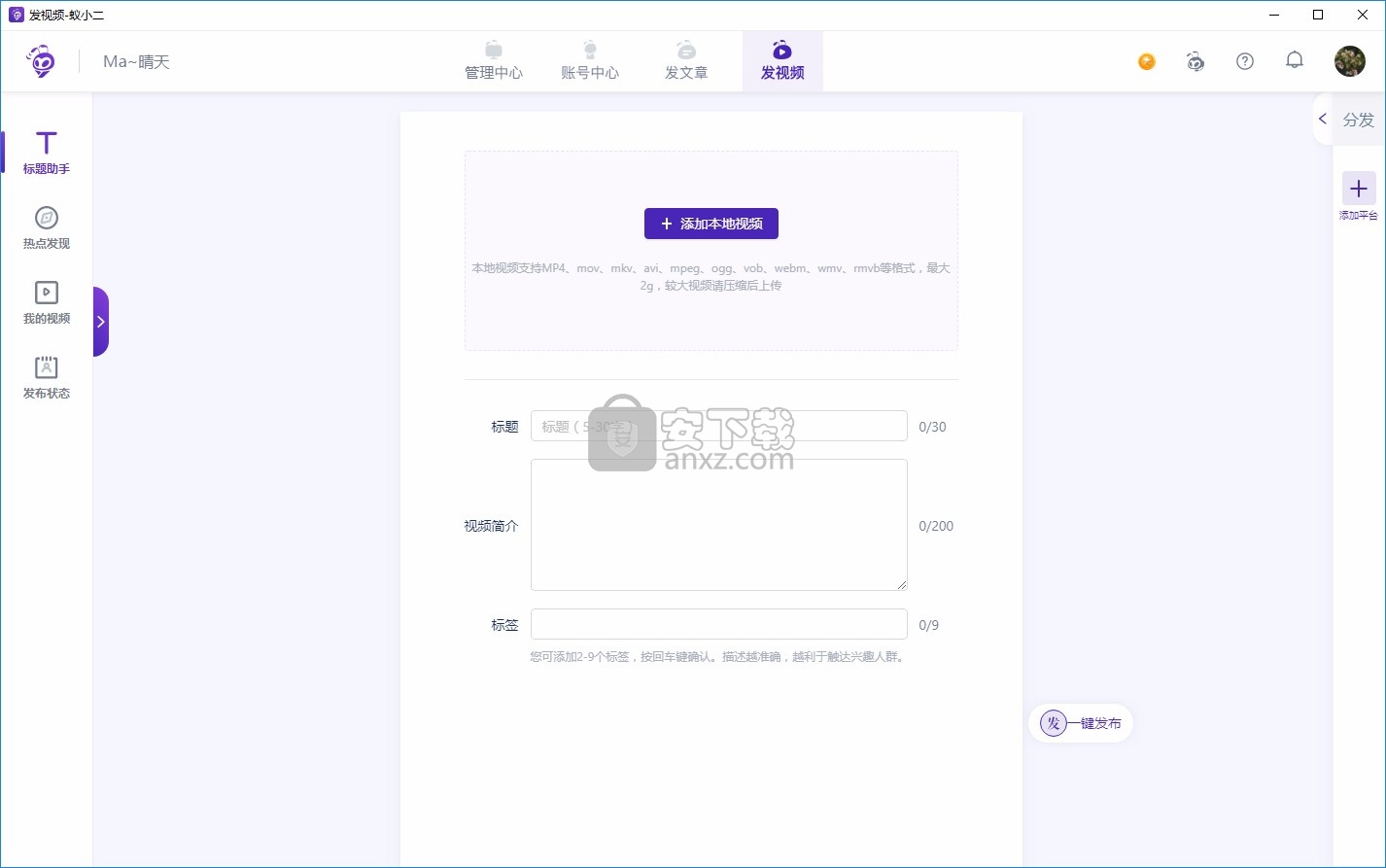Switch to the 账号中心 tab
The image size is (1386, 868).
point(590,61)
